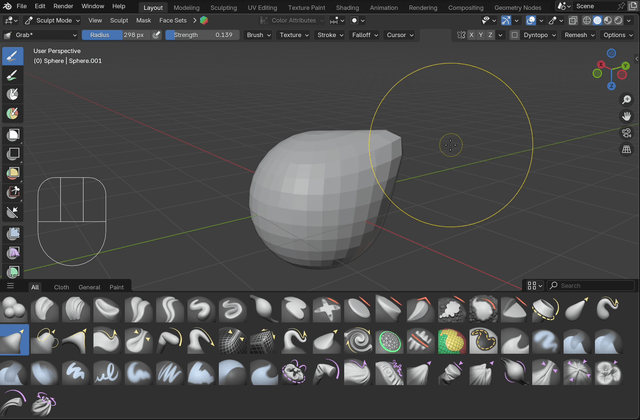The image size is (640, 420).
Task: Toggle X-ray display mode
Action: [x=573, y=20]
